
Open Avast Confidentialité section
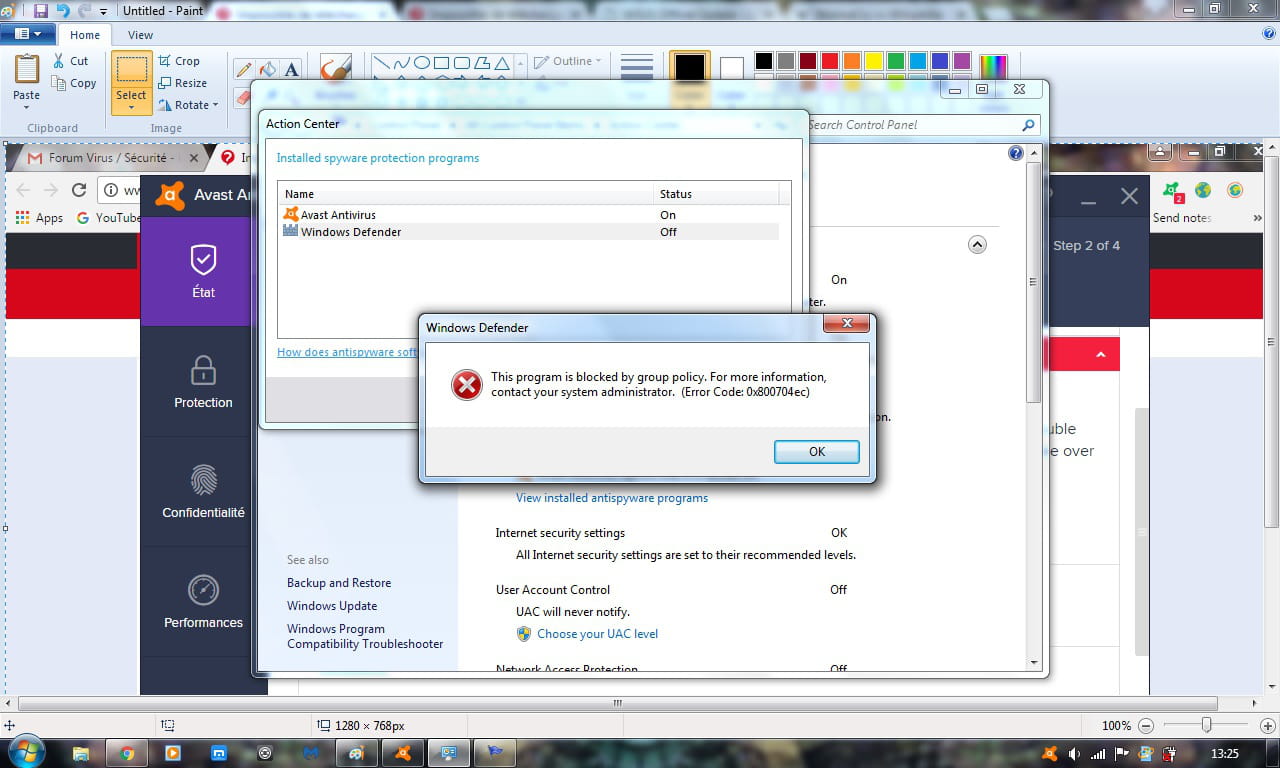click(203, 491)
